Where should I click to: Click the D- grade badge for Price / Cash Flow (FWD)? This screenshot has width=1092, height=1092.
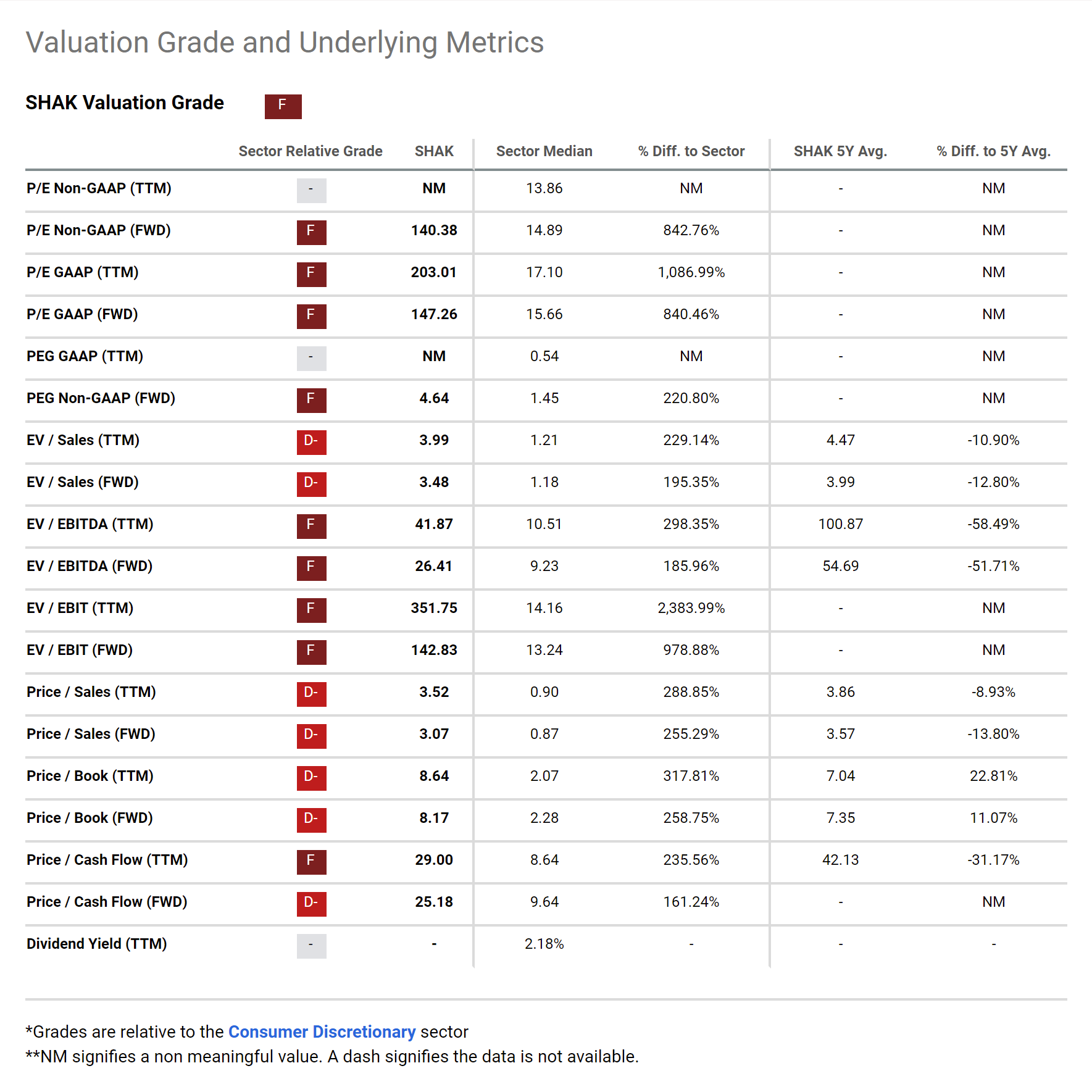point(311,904)
